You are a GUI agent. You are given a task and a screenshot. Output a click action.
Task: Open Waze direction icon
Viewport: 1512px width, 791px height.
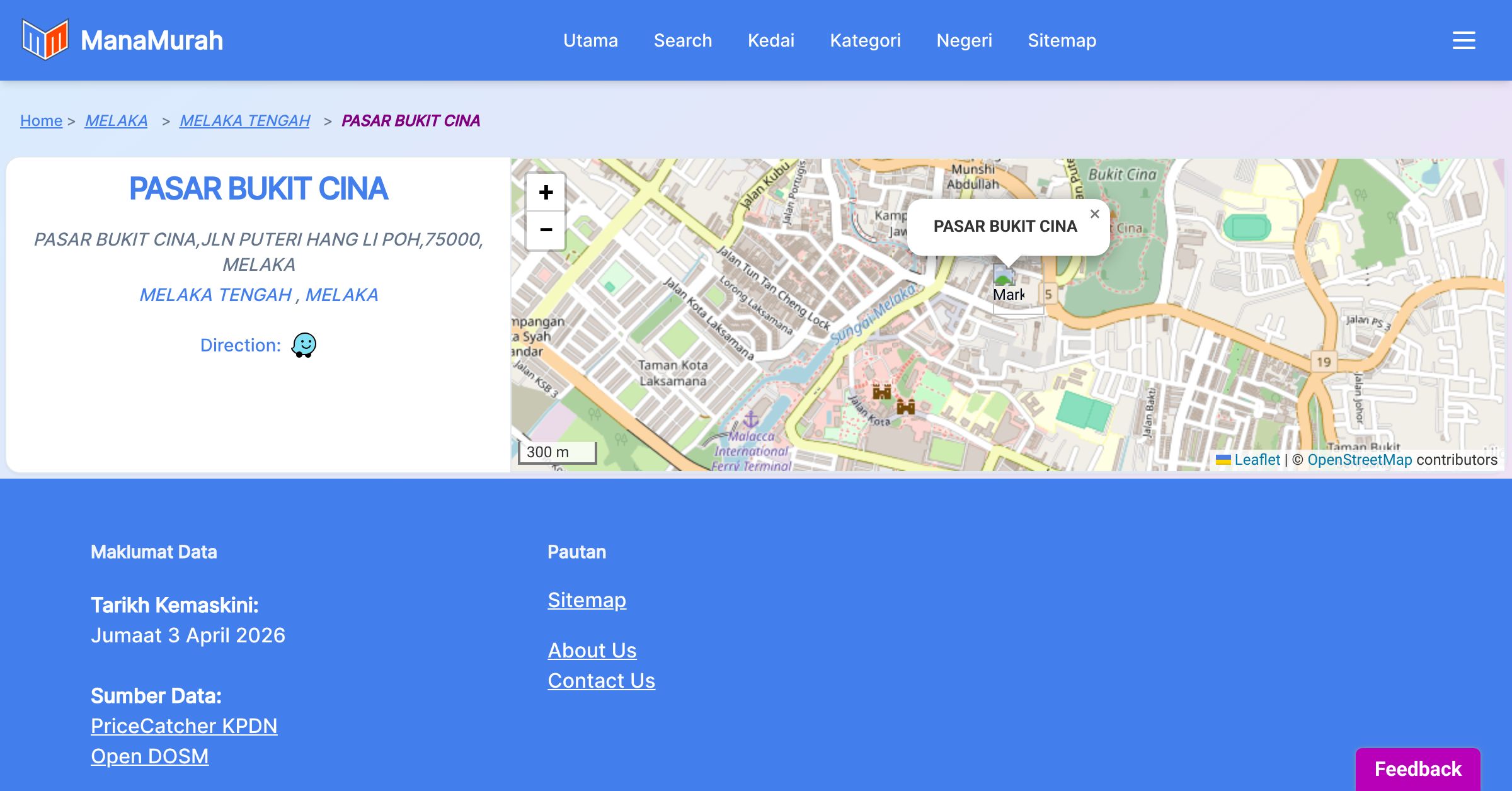coord(304,345)
